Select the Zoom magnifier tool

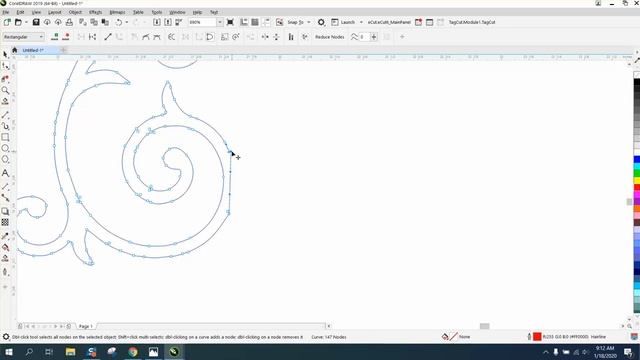(5, 90)
